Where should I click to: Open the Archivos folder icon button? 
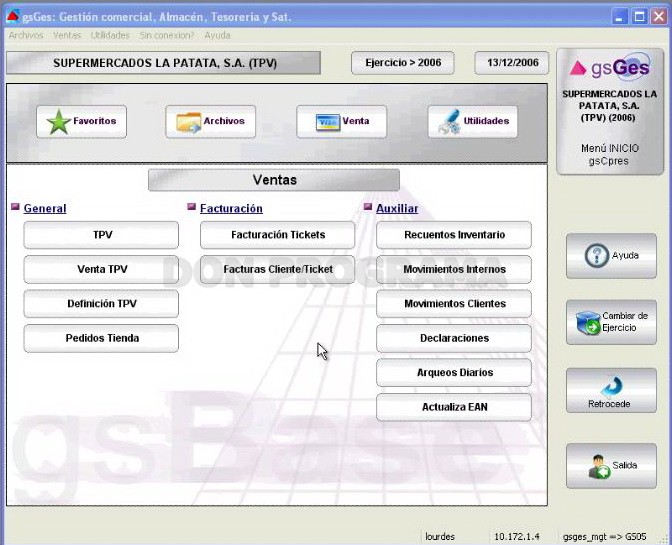point(188,122)
